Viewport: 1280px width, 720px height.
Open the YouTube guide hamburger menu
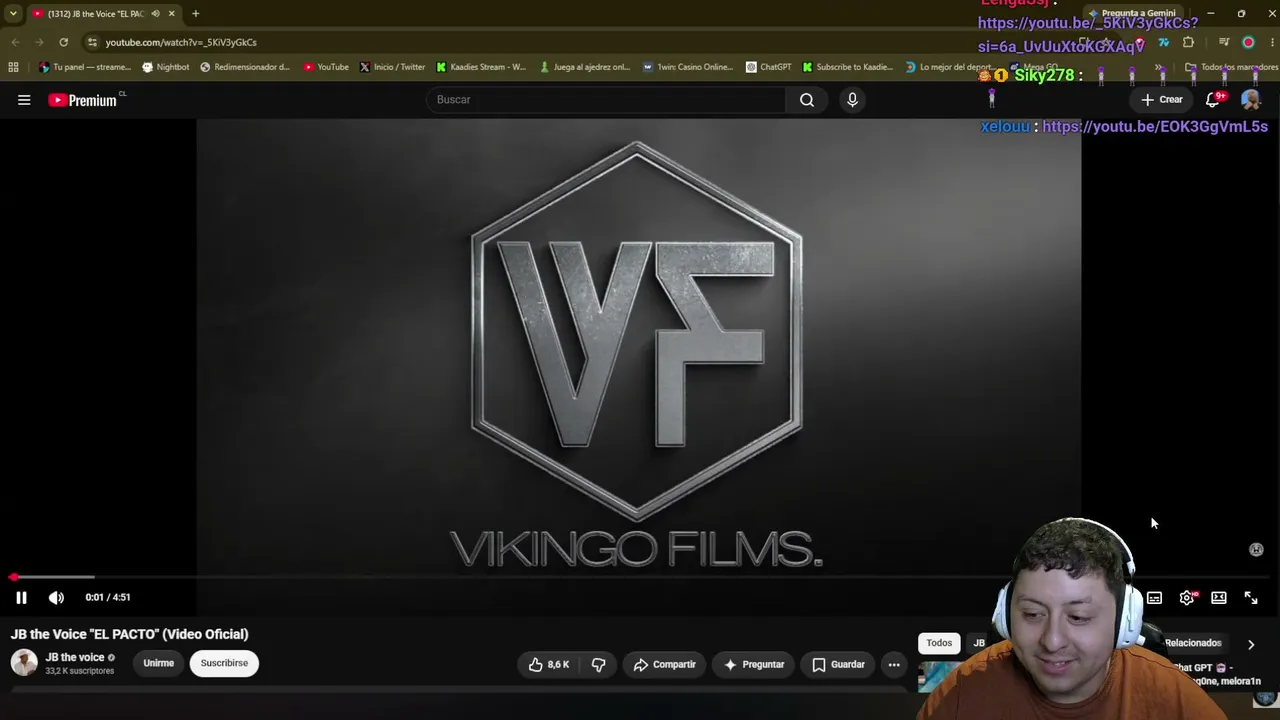pos(24,100)
